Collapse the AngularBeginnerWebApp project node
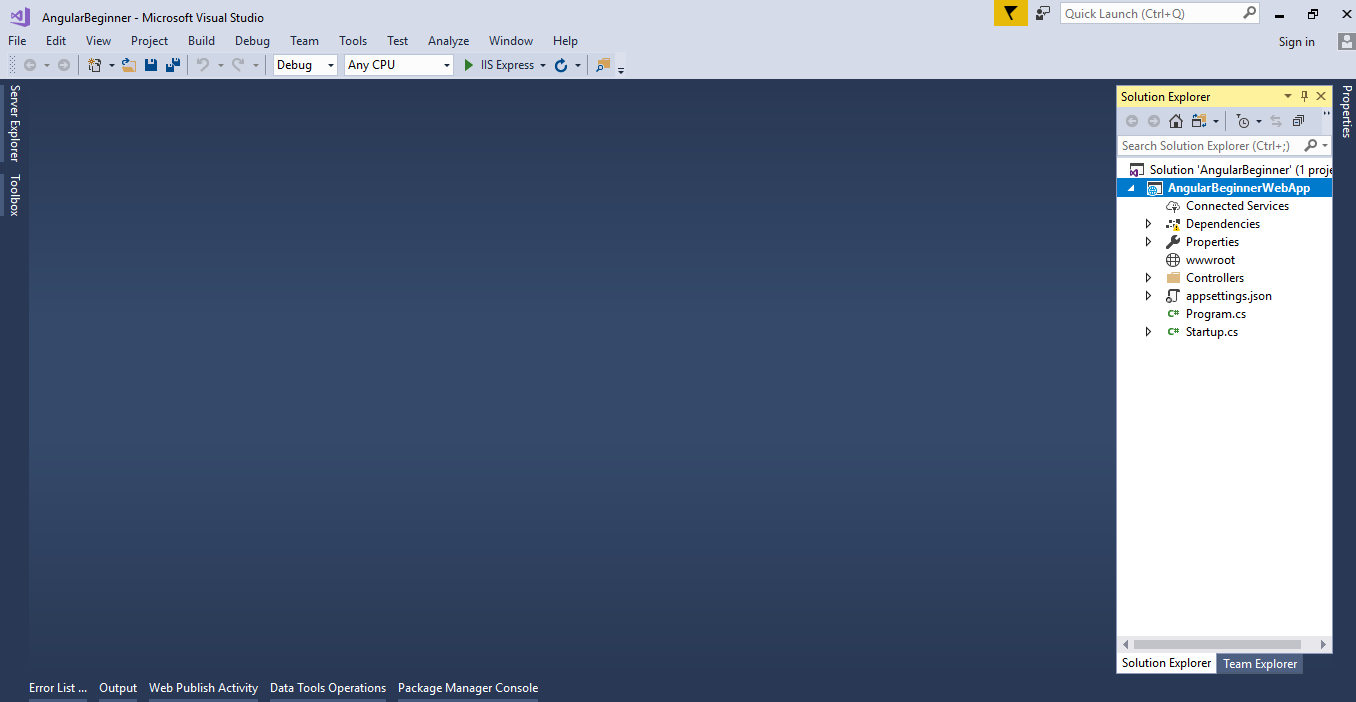 pyautogui.click(x=1131, y=188)
